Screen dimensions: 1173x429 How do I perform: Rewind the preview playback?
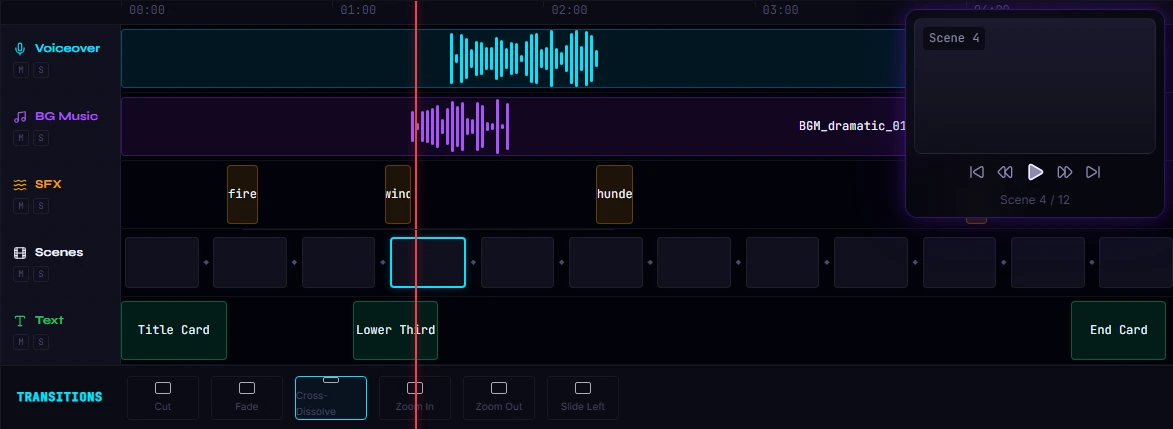pos(1005,172)
